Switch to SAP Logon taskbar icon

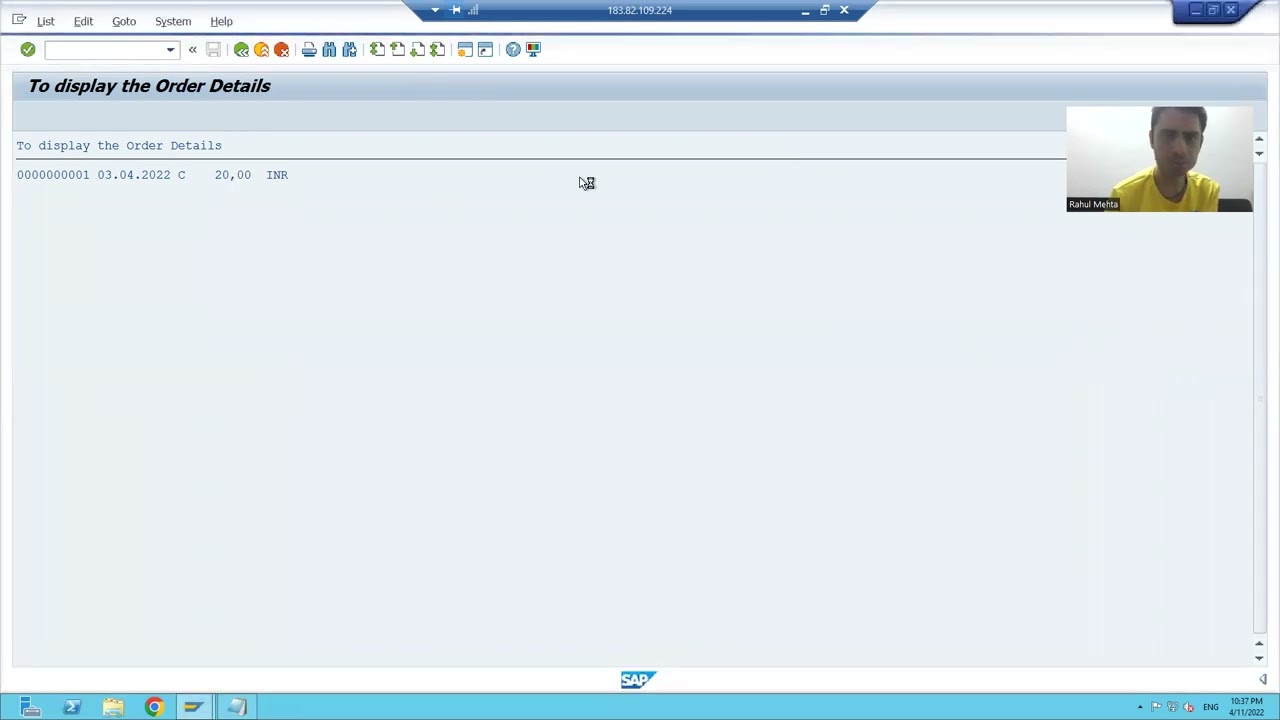point(194,707)
